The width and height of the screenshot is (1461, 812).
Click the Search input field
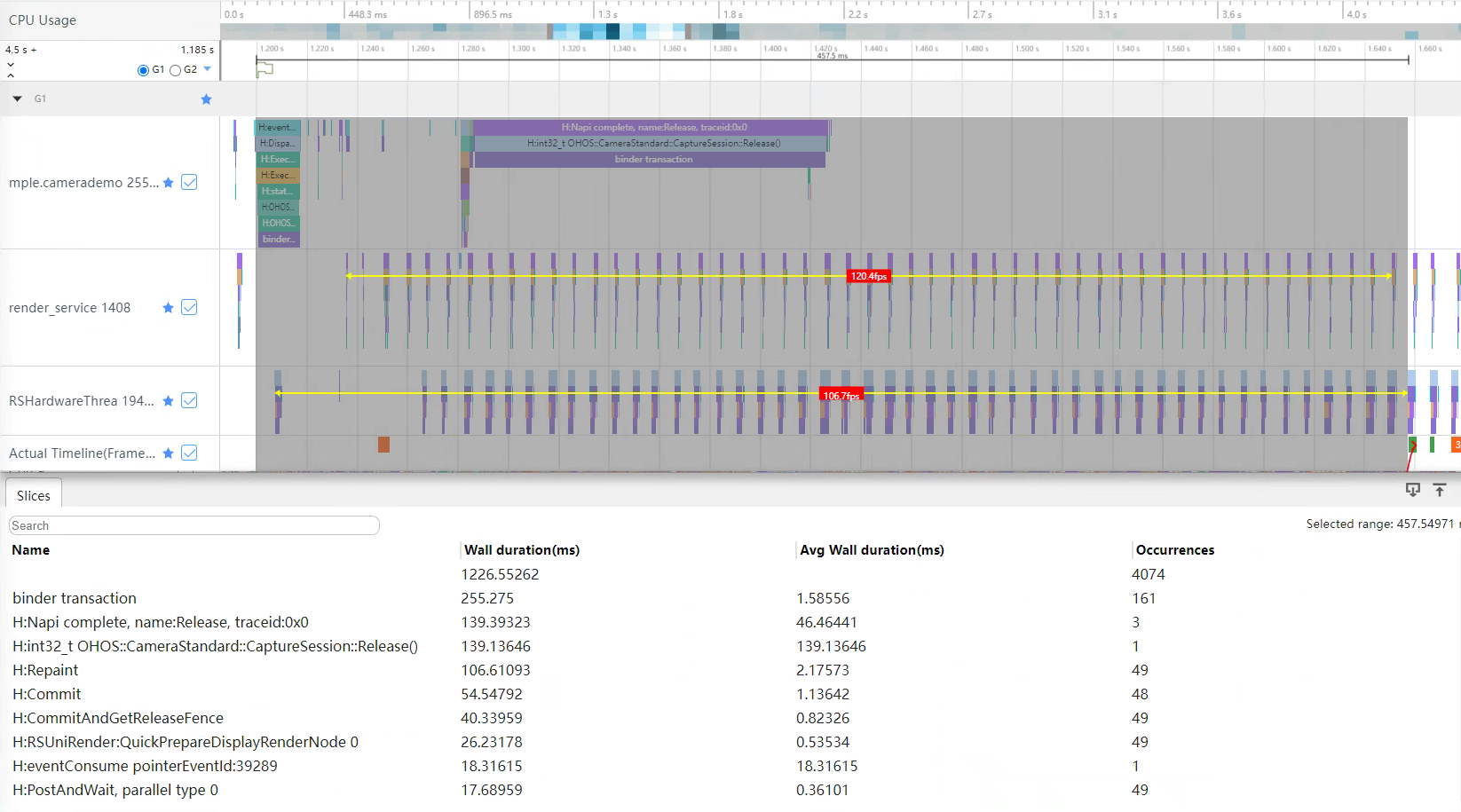click(194, 526)
